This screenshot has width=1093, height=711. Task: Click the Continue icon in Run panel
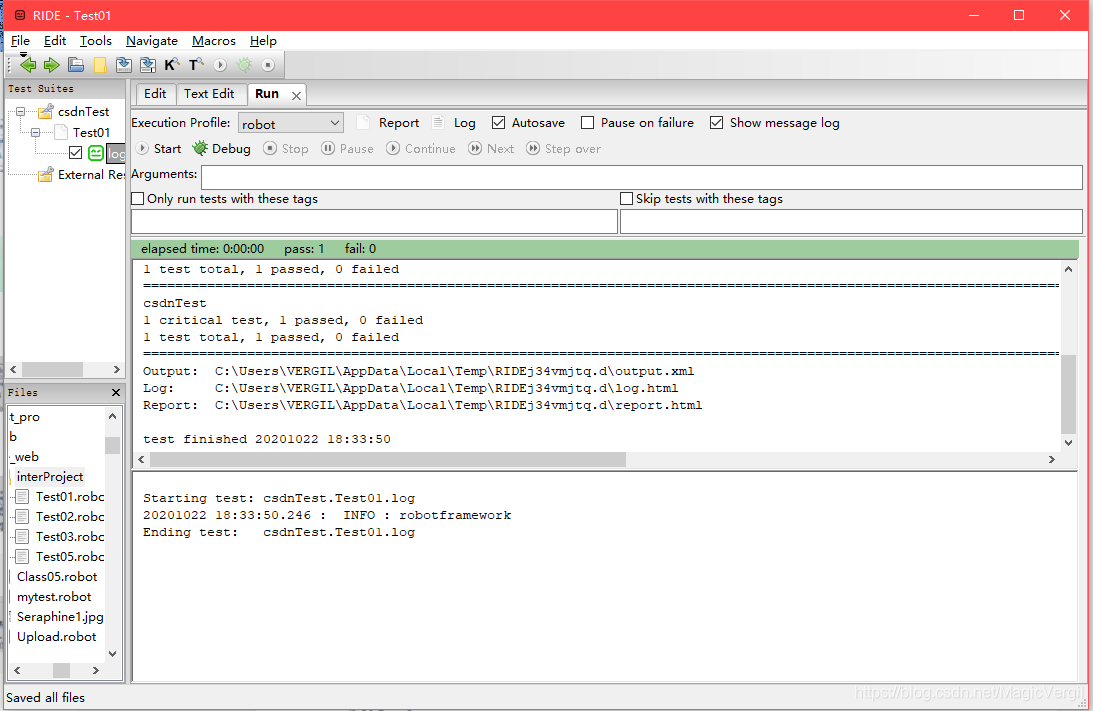393,148
